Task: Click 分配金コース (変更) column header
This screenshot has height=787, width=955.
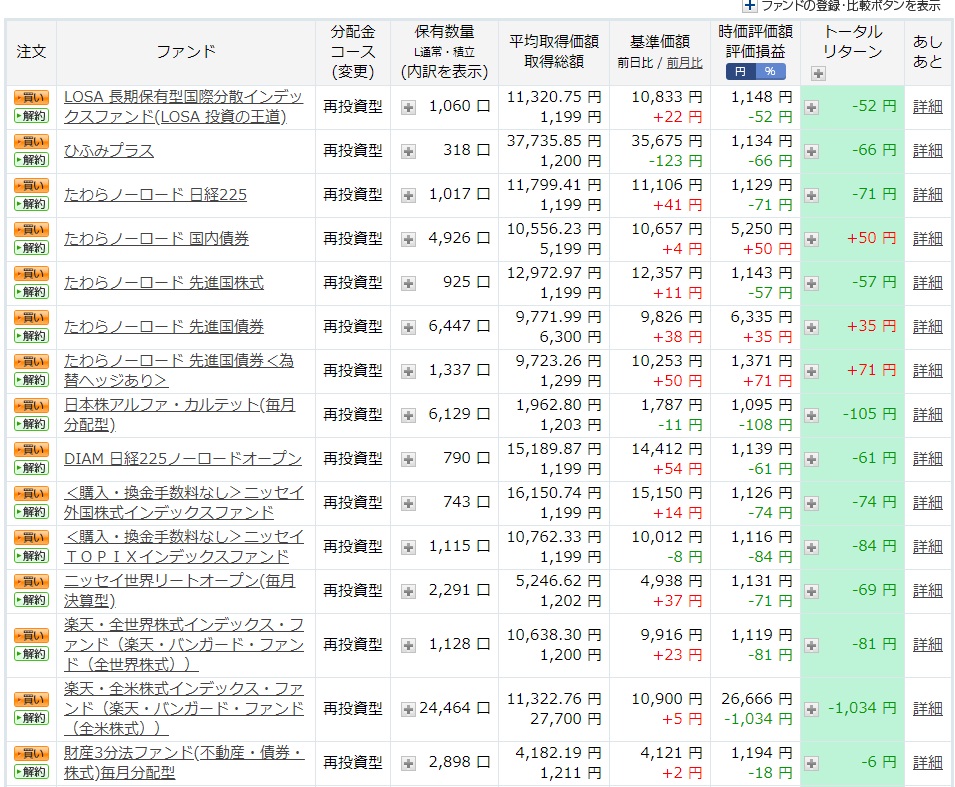Action: click(353, 52)
